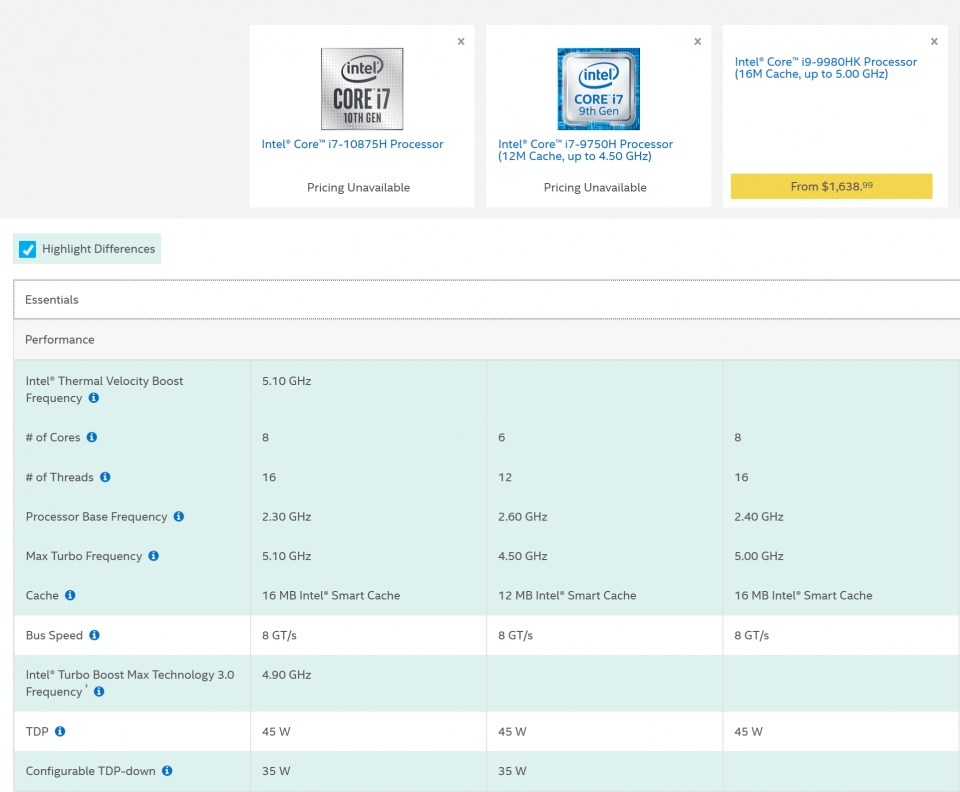Show info for Processor Base Frequency

[179, 517]
